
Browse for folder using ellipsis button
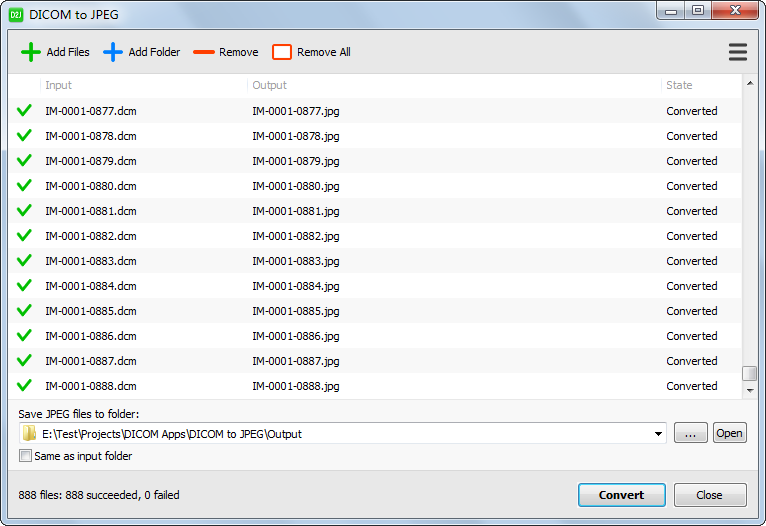(690, 433)
